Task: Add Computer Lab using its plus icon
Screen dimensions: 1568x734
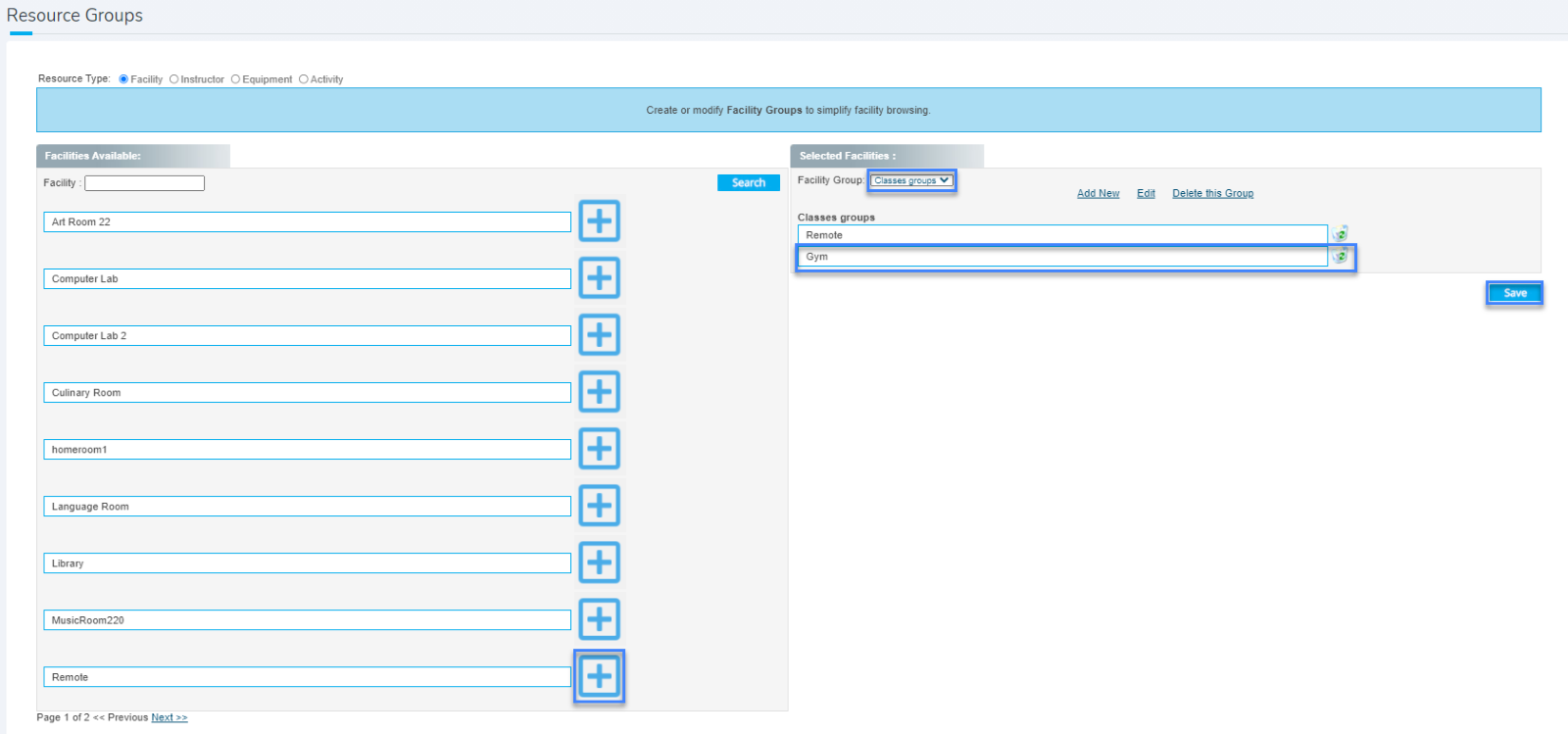Action: click(599, 278)
